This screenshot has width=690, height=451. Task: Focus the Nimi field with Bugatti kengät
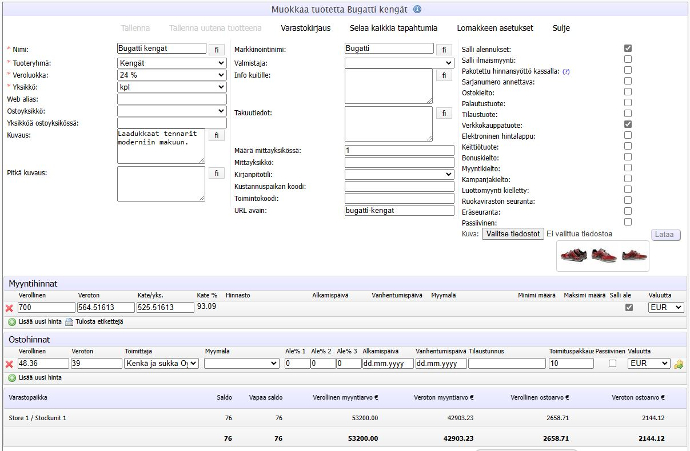coord(161,49)
